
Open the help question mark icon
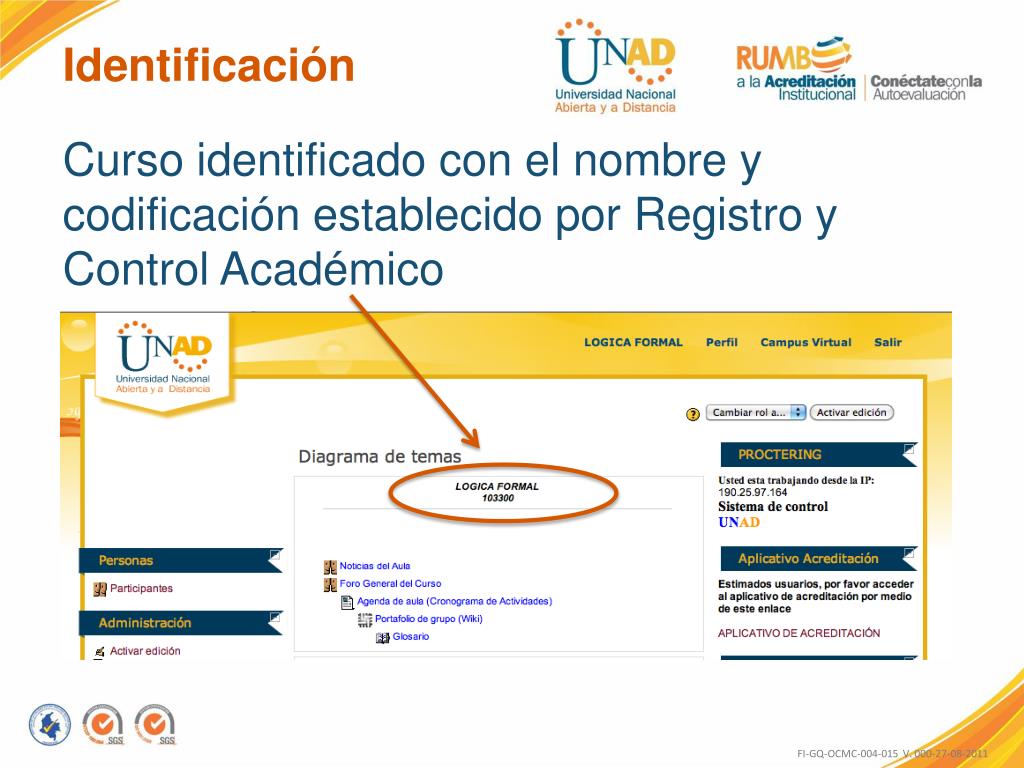tap(693, 414)
